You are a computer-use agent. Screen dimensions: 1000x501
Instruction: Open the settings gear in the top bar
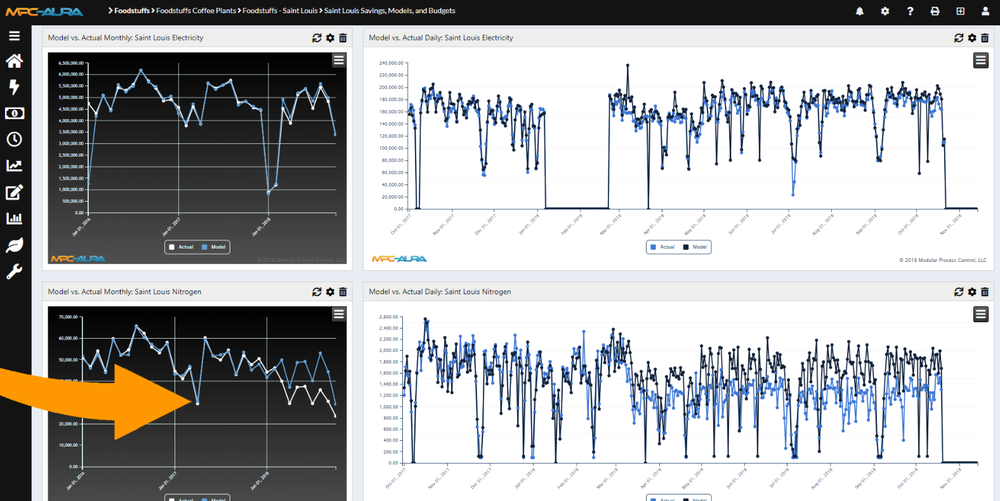pos(885,11)
